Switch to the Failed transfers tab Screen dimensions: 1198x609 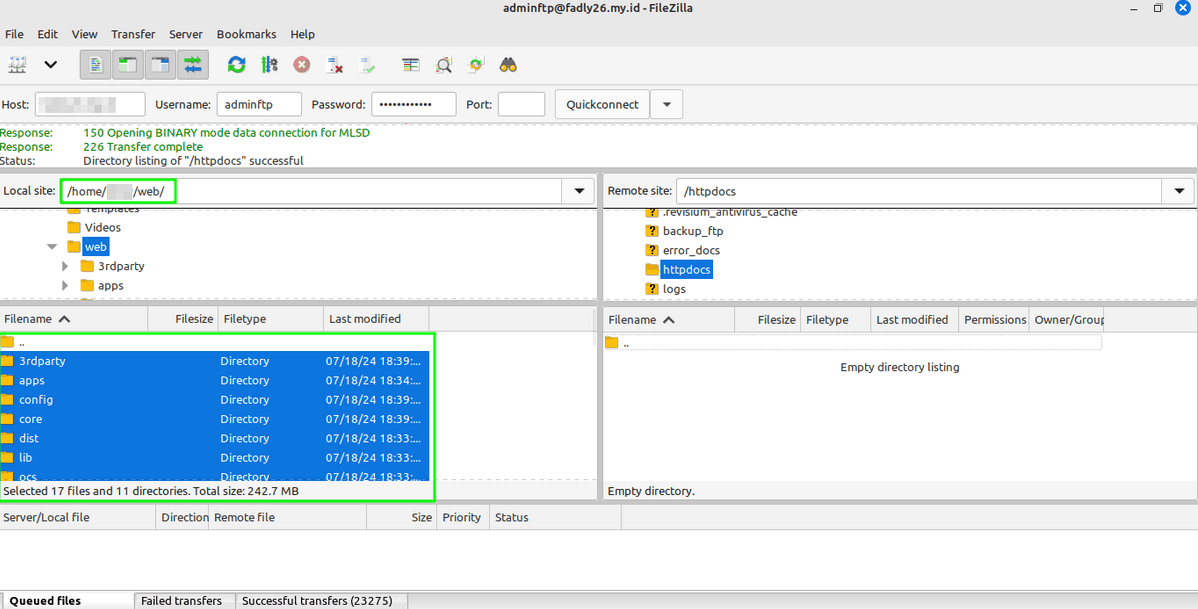click(x=184, y=600)
